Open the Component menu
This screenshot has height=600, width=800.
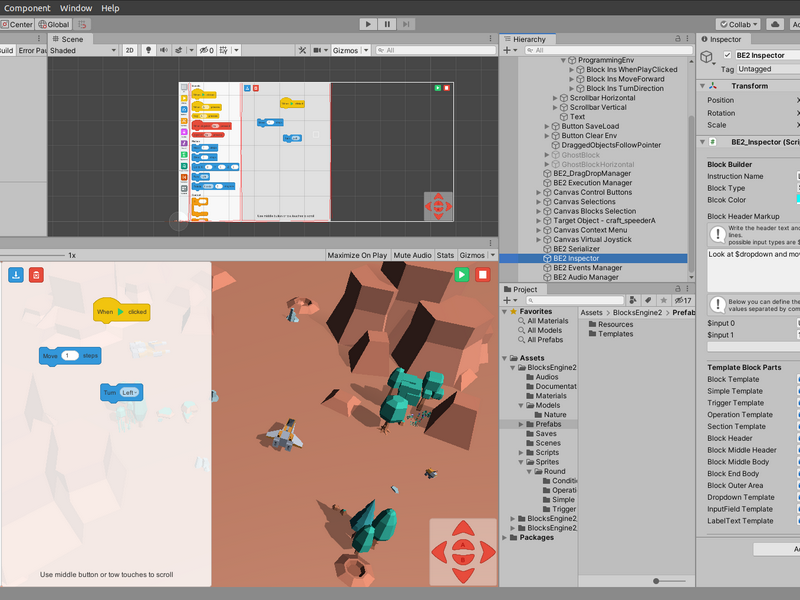27,8
